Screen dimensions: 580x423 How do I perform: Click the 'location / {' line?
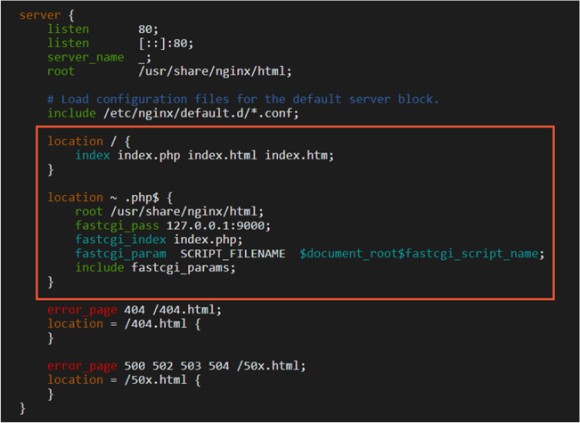[89, 141]
